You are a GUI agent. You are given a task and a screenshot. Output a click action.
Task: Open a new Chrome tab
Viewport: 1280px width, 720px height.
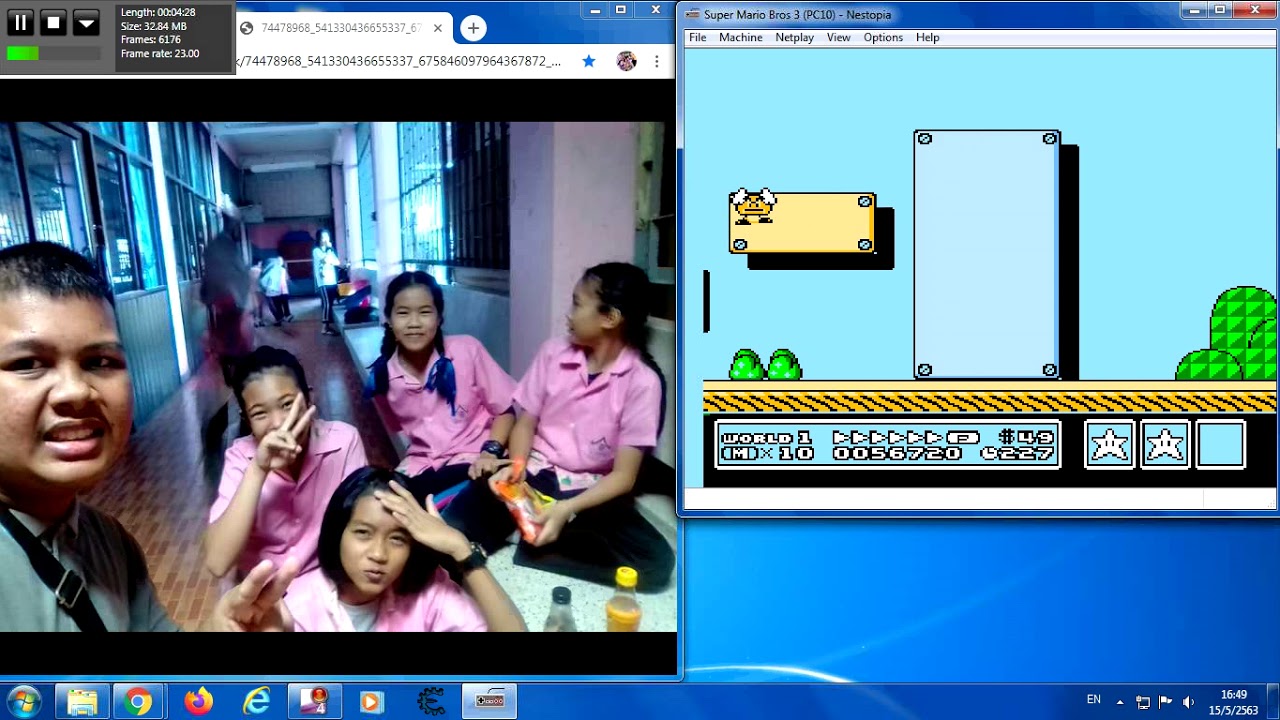pos(473,28)
